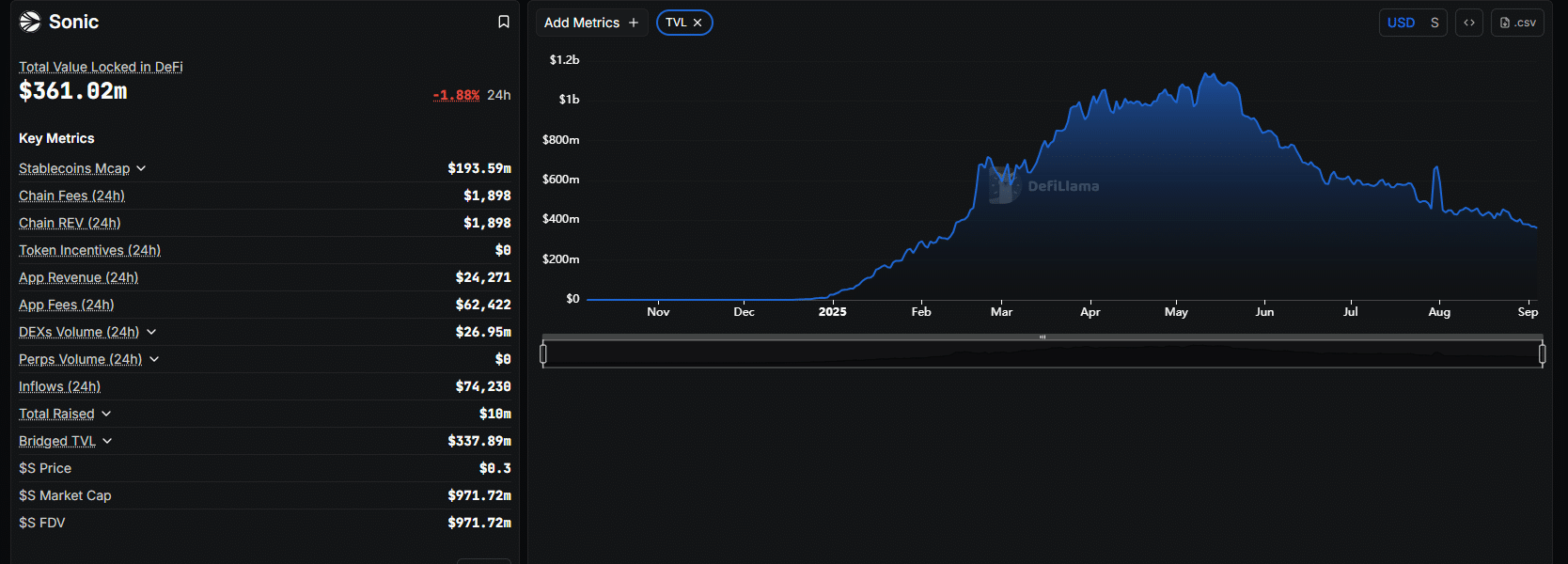Expand DEXs Volume (24h) breakdown

tap(151, 332)
